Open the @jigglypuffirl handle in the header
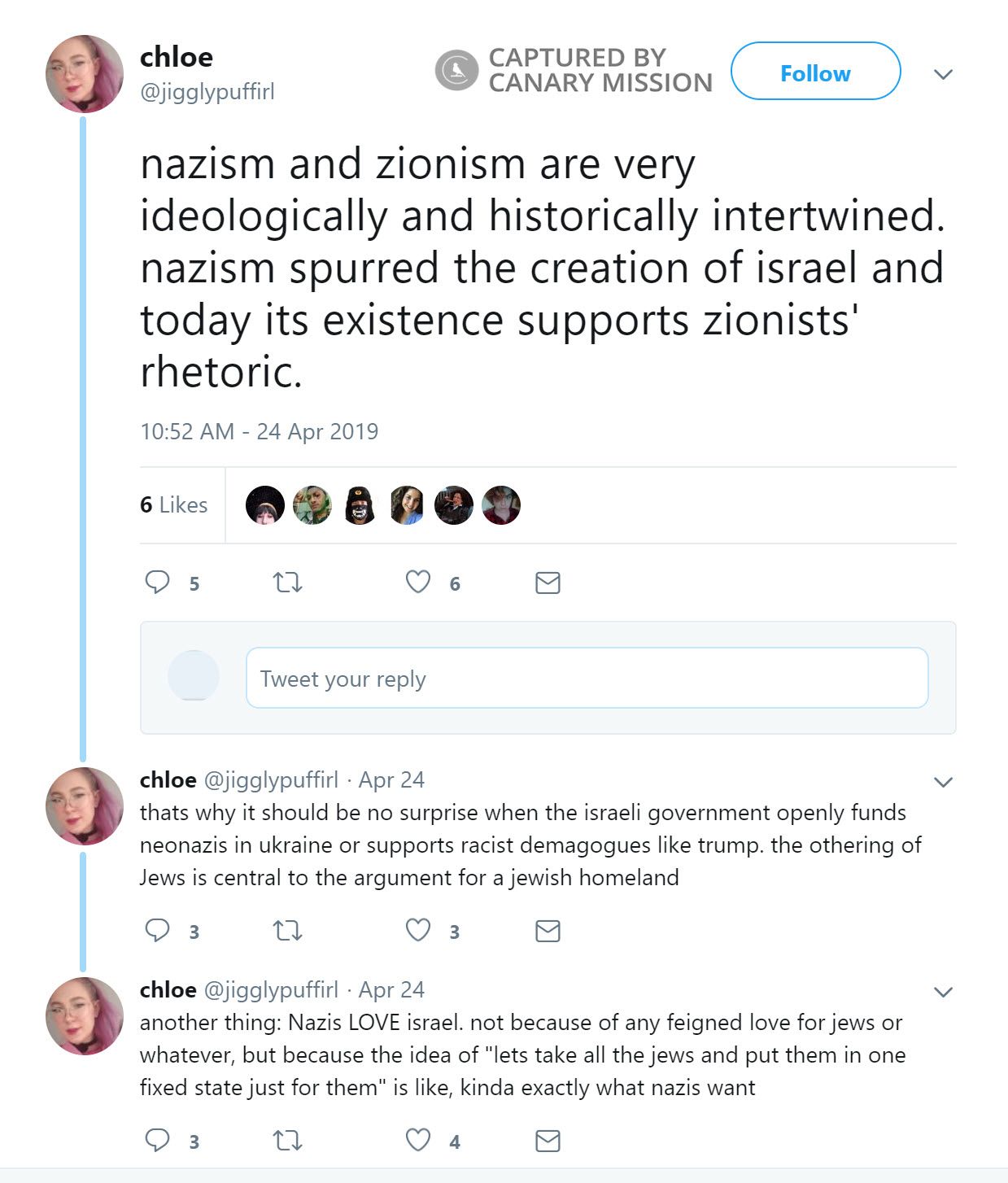 pos(207,91)
